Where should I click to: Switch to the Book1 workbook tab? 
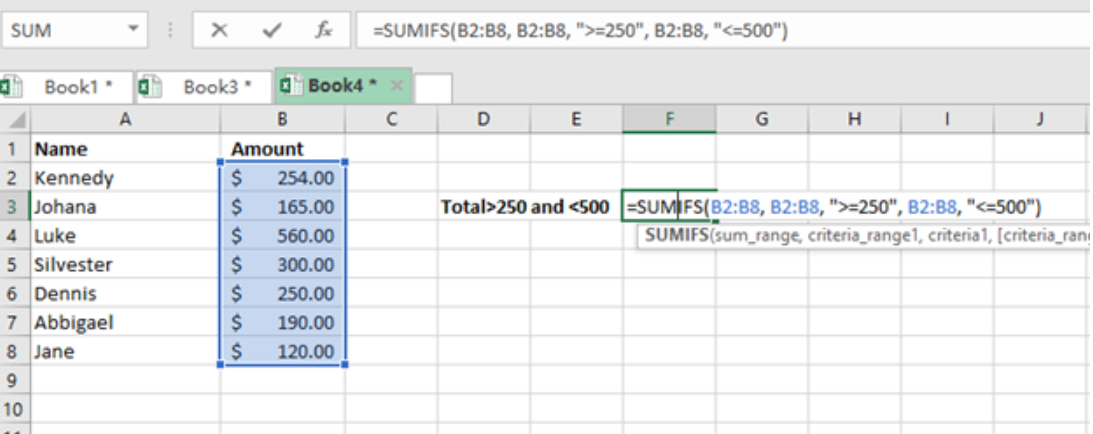66,87
